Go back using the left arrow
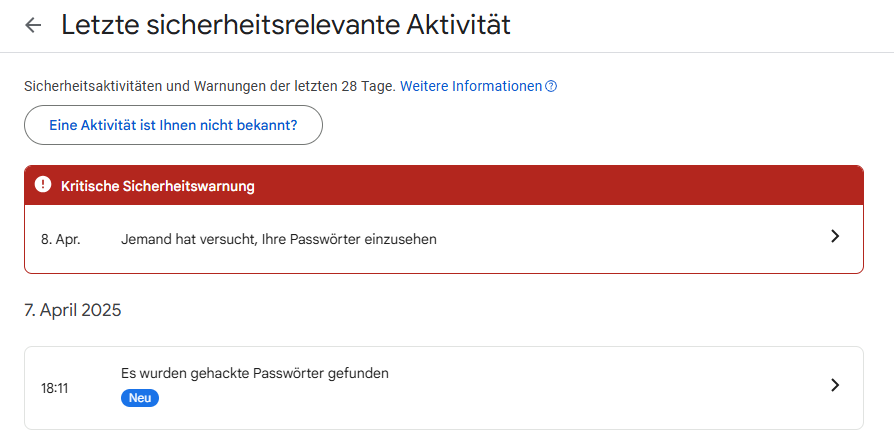The width and height of the screenshot is (894, 444). (x=34, y=26)
